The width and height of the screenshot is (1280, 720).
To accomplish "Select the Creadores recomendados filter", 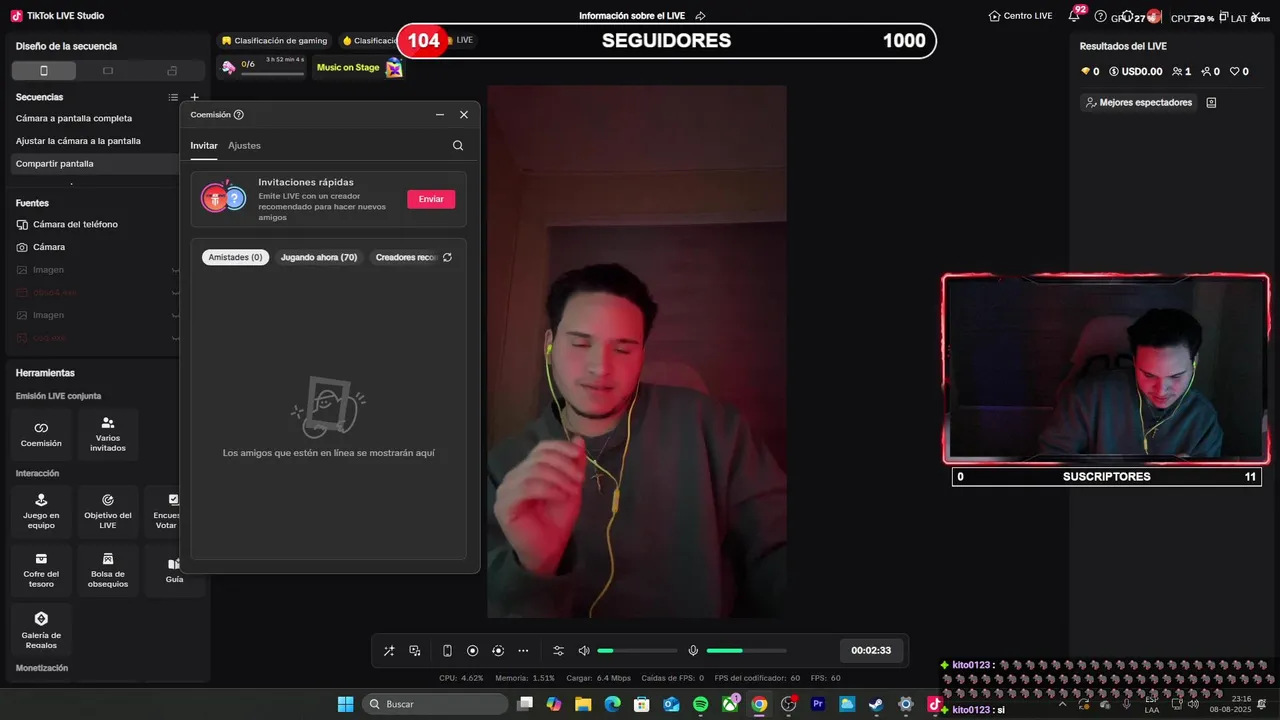I will (x=405, y=257).
